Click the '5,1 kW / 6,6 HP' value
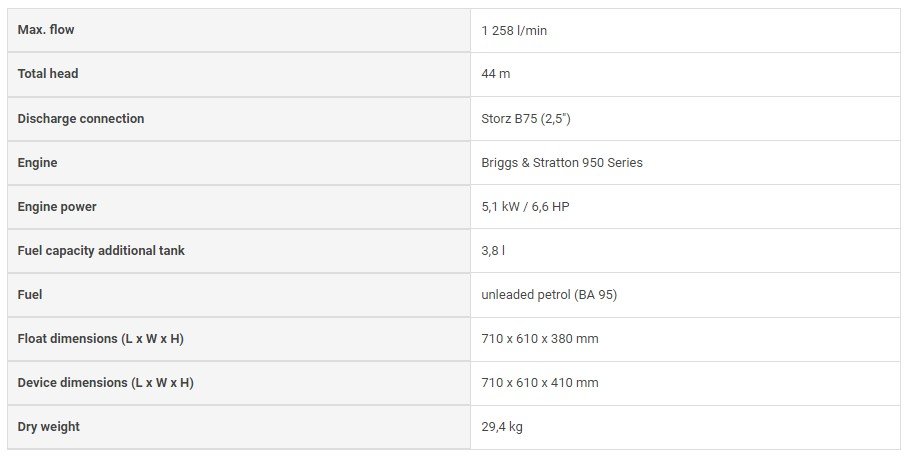 tap(525, 207)
